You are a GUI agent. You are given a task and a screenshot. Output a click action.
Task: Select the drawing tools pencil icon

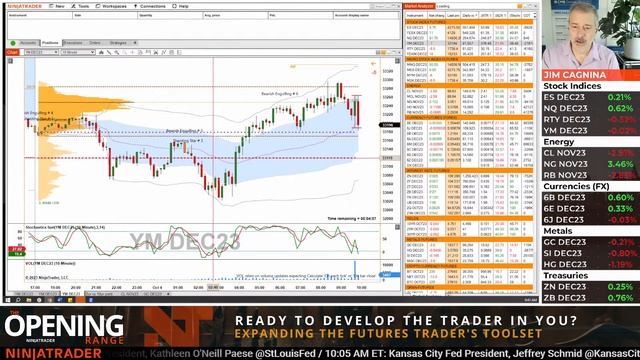109,52
